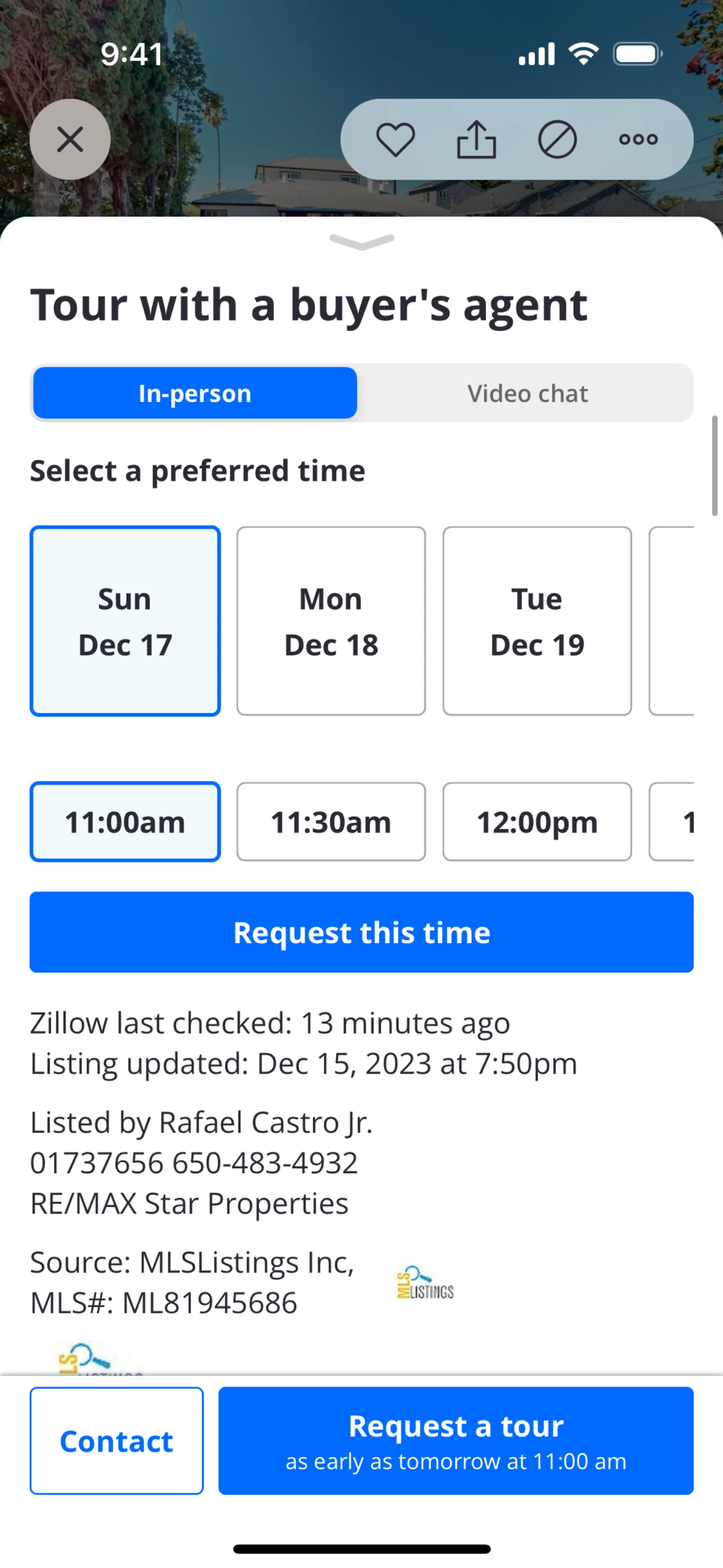The width and height of the screenshot is (723, 1568).
Task: Choose Mon Dec 18 date option
Action: click(331, 621)
